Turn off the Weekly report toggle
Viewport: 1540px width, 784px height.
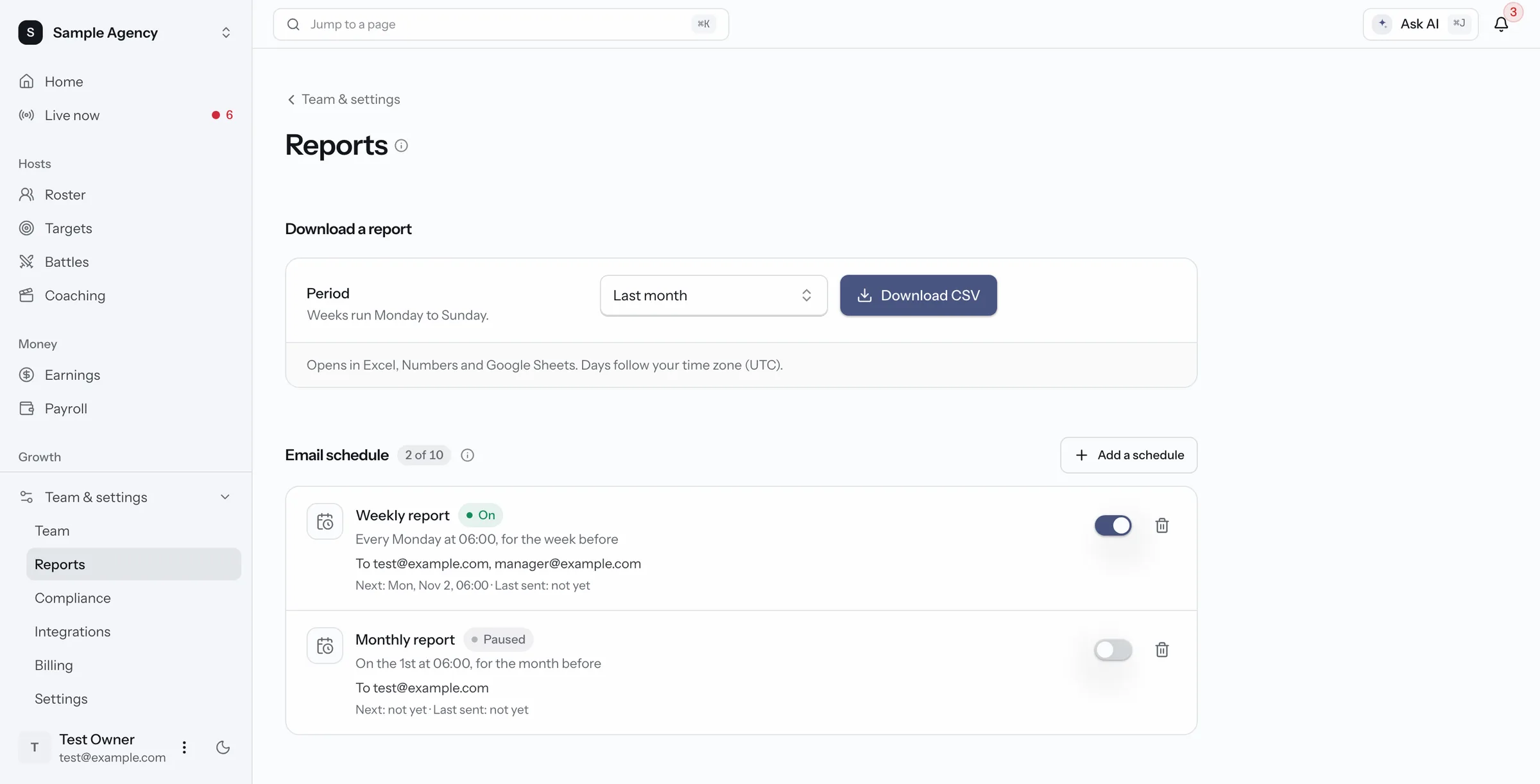(x=1113, y=525)
